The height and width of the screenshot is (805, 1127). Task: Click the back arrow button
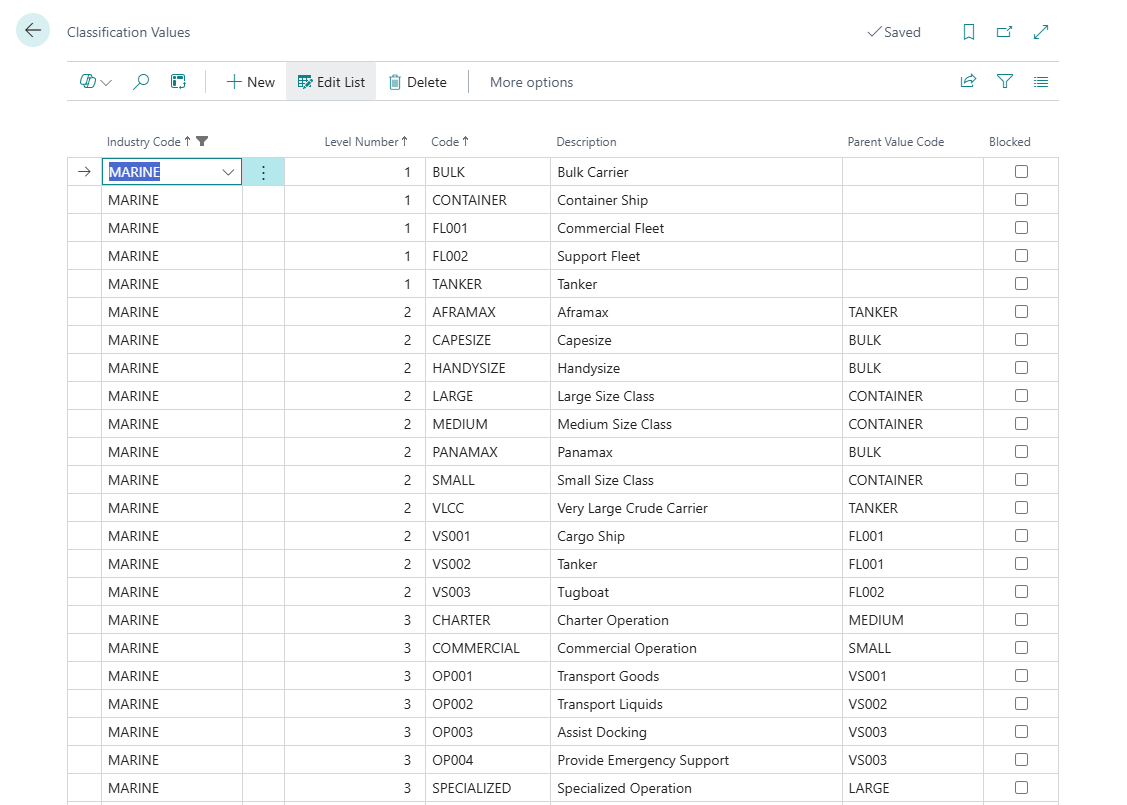[33, 31]
